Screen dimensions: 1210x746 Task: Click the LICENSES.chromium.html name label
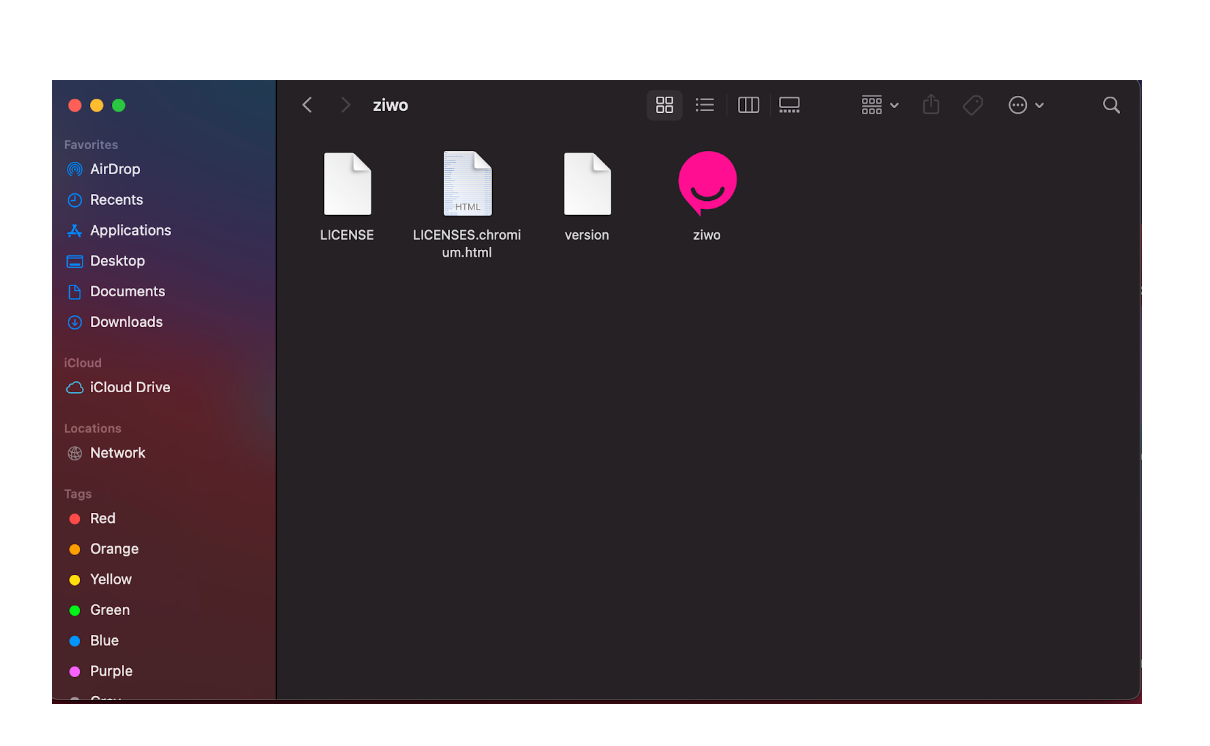467,244
